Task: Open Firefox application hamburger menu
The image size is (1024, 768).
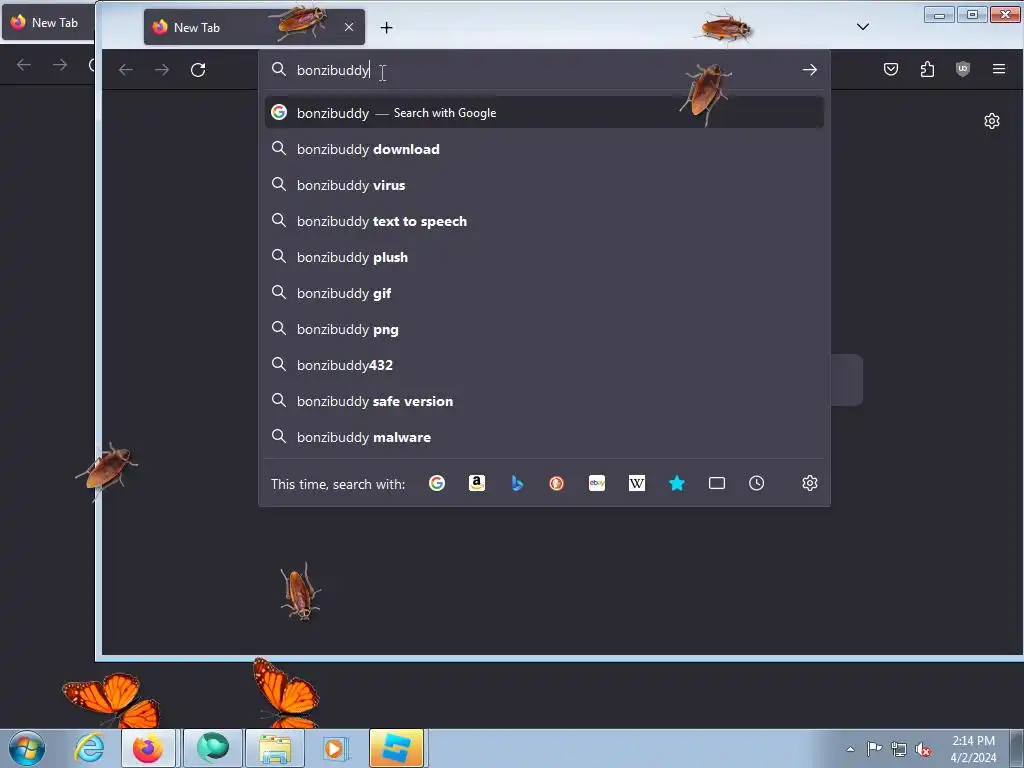Action: [x=999, y=69]
